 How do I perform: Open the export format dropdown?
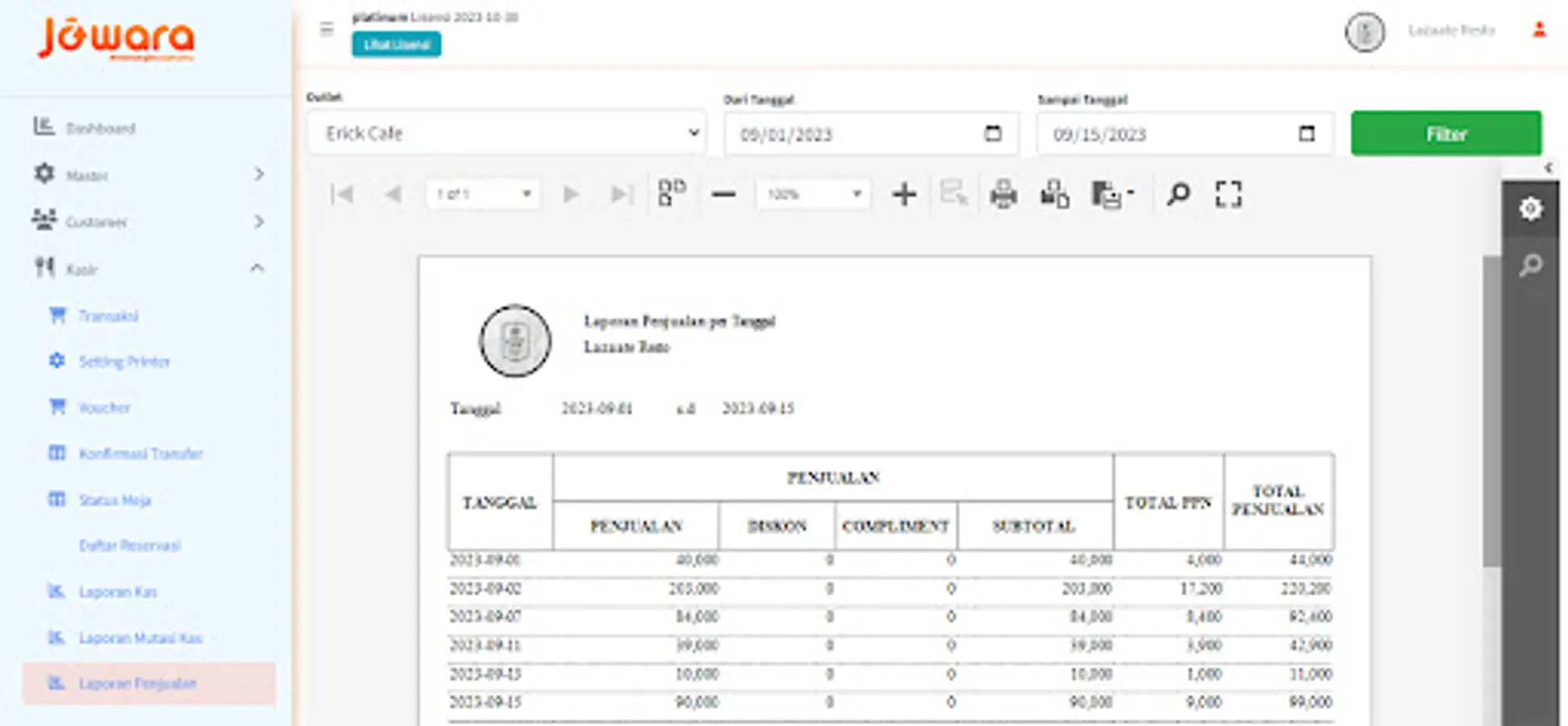(1112, 194)
